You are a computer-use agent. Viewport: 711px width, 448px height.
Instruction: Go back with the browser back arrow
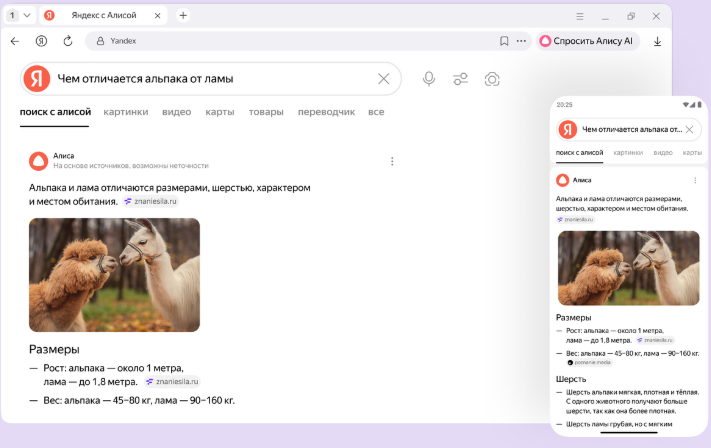click(15, 41)
